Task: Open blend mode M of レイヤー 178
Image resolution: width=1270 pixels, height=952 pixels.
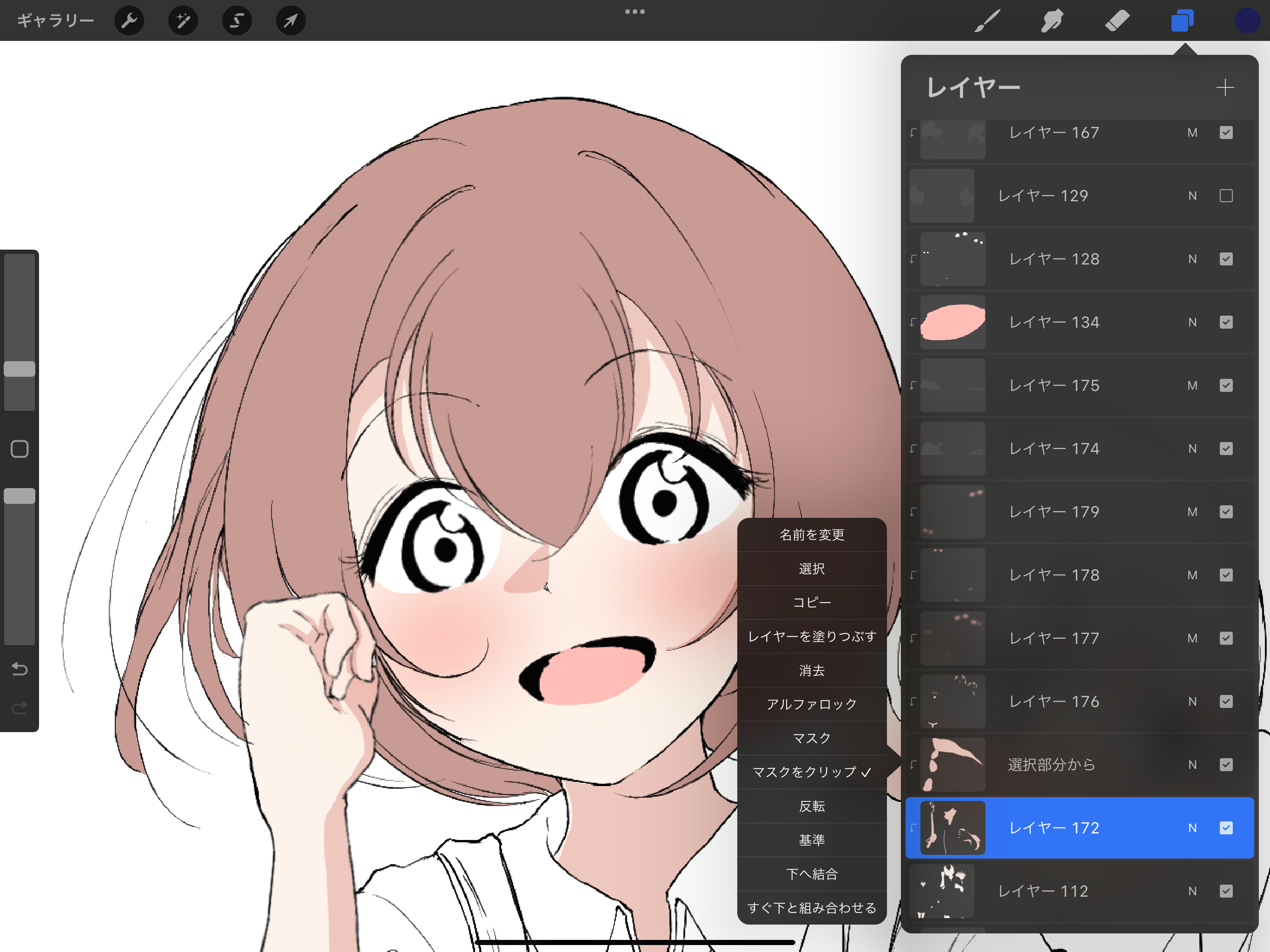Action: coord(1192,575)
